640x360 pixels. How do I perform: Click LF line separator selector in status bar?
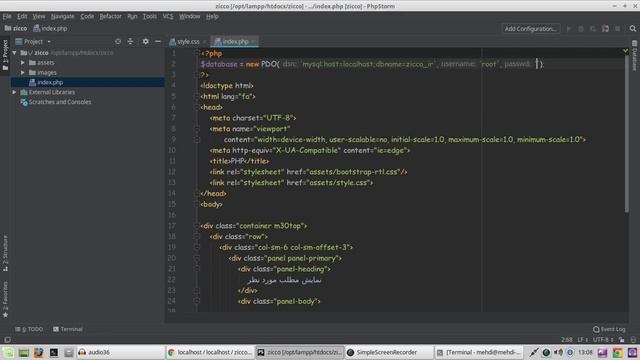582,340
